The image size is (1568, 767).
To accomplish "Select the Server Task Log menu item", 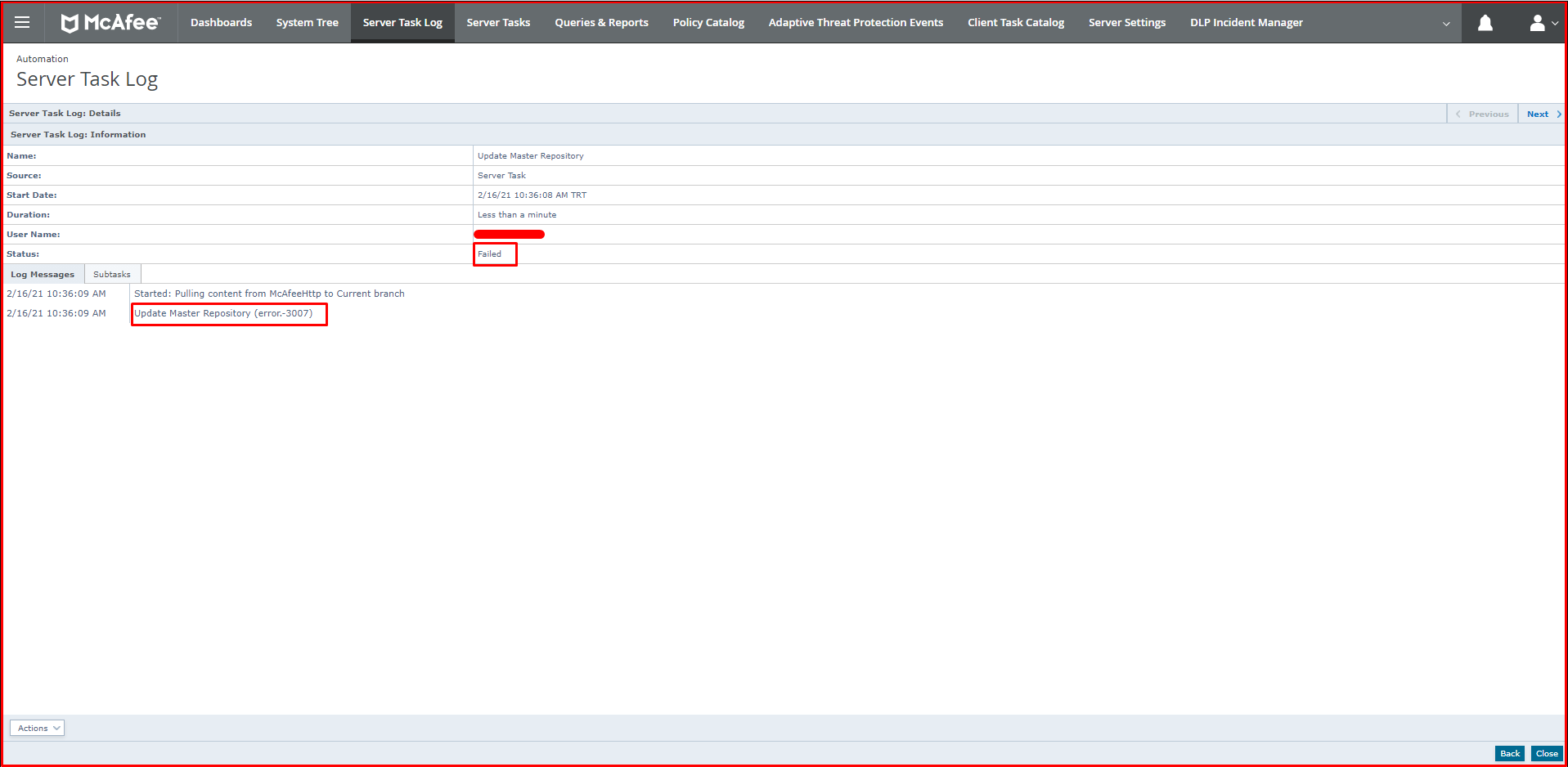I will (x=402, y=23).
